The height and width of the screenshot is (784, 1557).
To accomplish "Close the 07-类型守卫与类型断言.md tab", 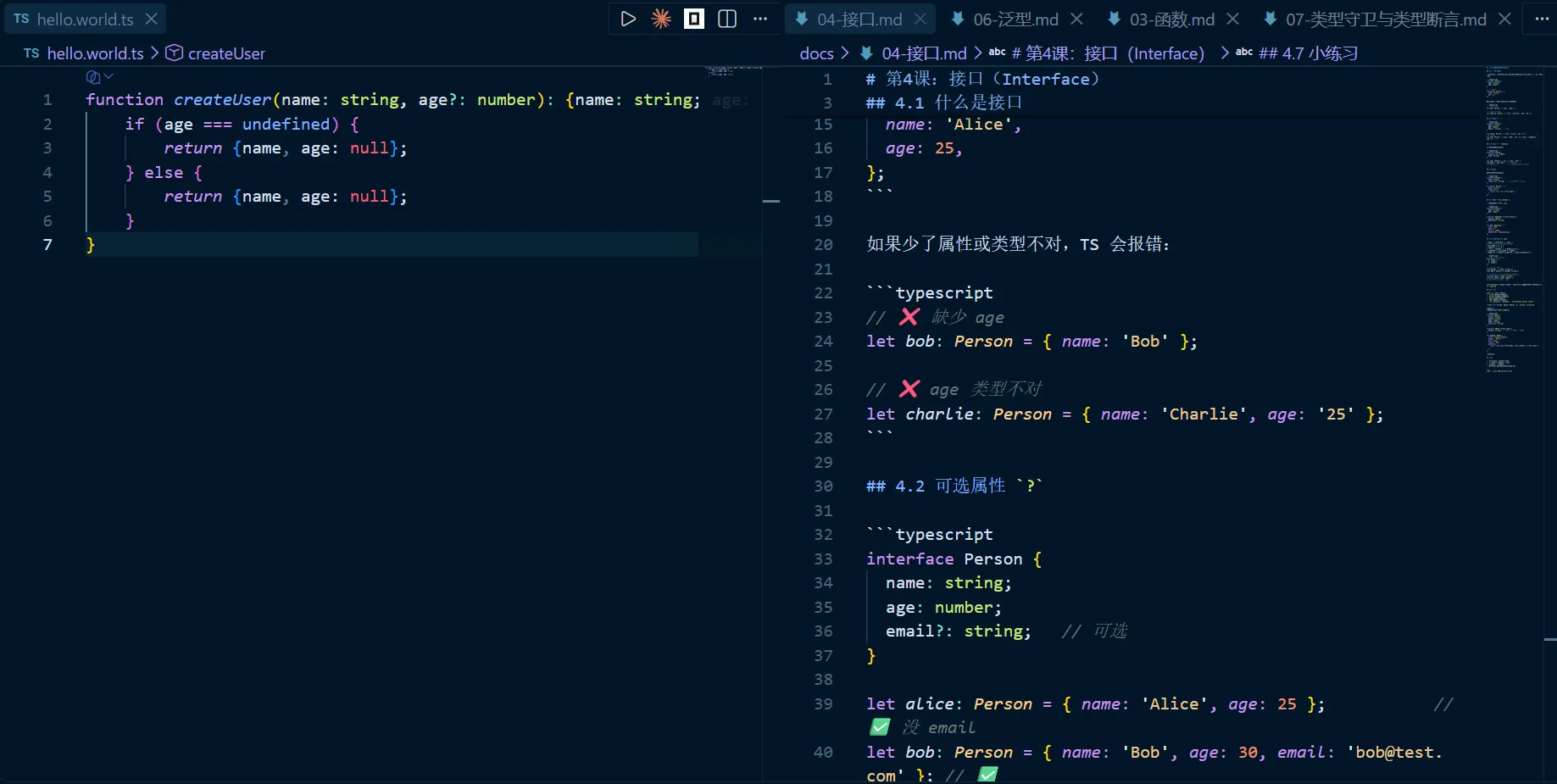I will click(x=1504, y=19).
